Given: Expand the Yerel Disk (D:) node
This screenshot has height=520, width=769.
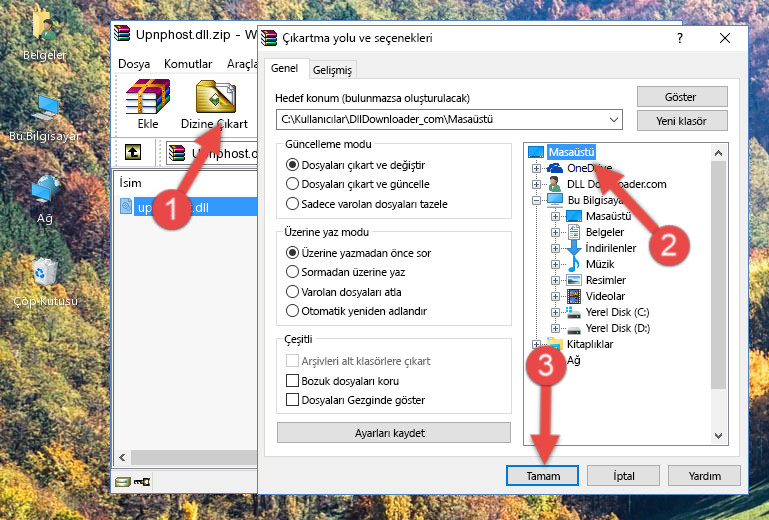Looking at the screenshot, I should click(555, 328).
